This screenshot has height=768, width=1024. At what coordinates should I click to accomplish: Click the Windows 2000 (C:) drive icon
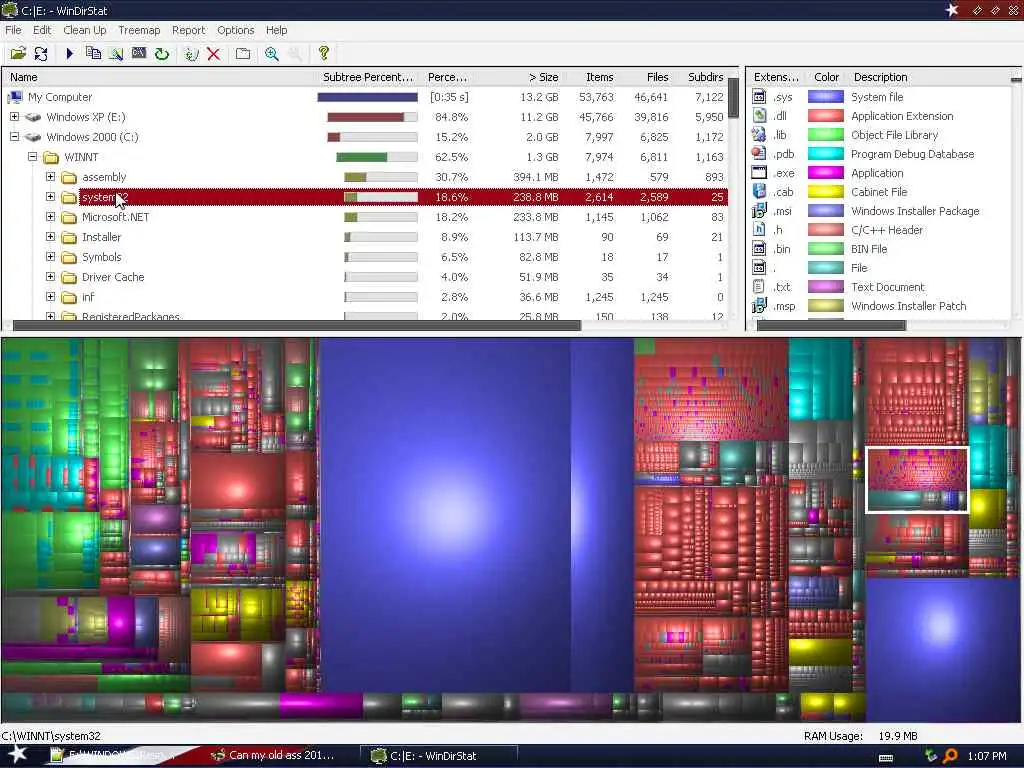pyautogui.click(x=33, y=137)
